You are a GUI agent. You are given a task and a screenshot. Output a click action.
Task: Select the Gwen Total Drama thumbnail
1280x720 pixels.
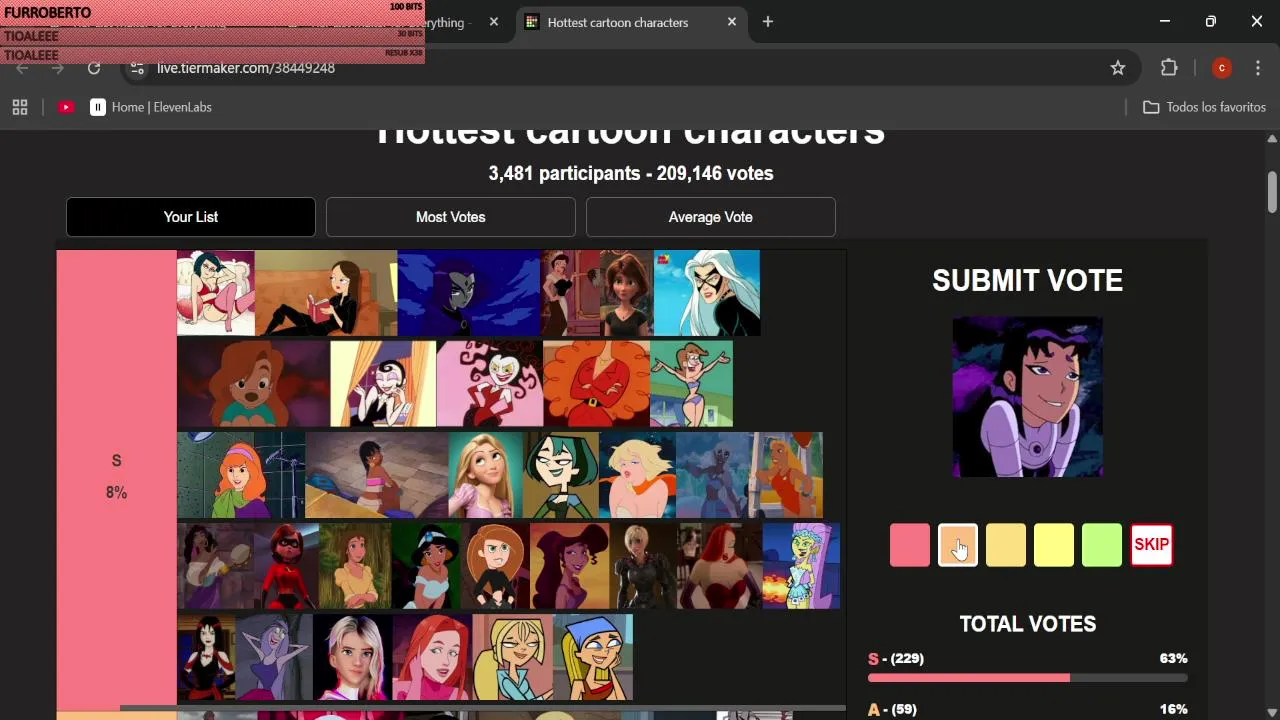click(561, 475)
